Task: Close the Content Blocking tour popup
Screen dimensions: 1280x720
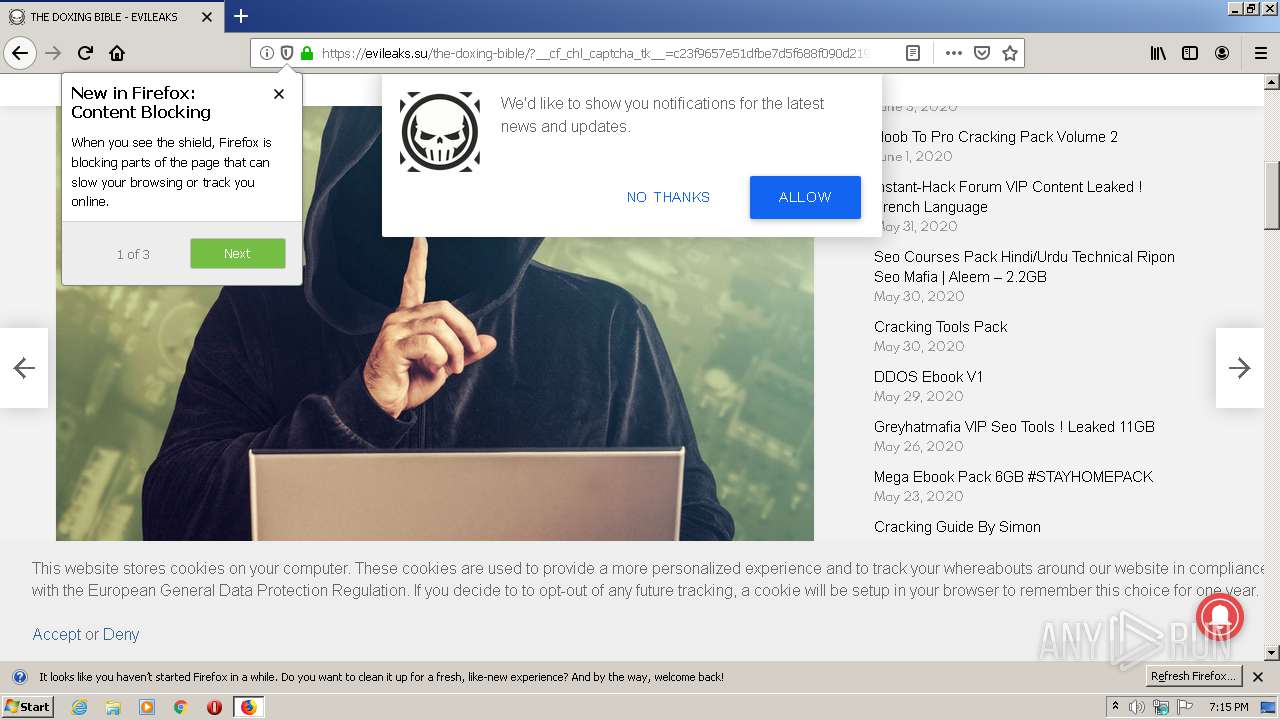Action: click(x=279, y=94)
